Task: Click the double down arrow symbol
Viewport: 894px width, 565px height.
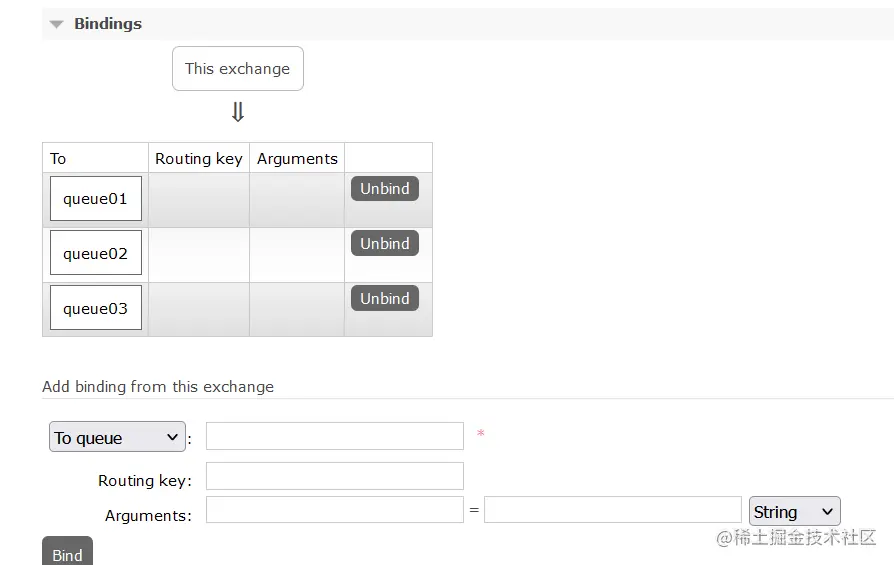Action: click(238, 113)
